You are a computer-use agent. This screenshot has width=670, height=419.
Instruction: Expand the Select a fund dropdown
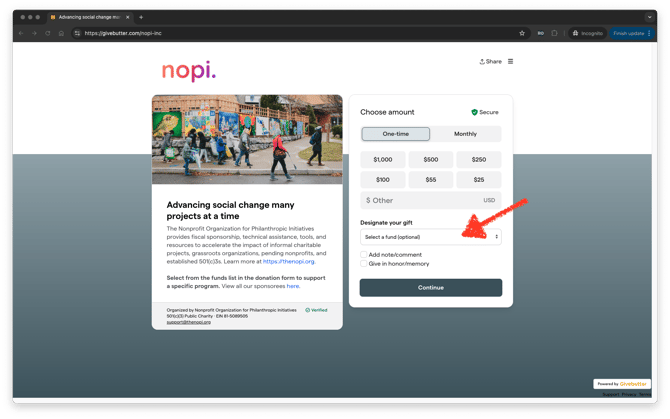pos(430,237)
